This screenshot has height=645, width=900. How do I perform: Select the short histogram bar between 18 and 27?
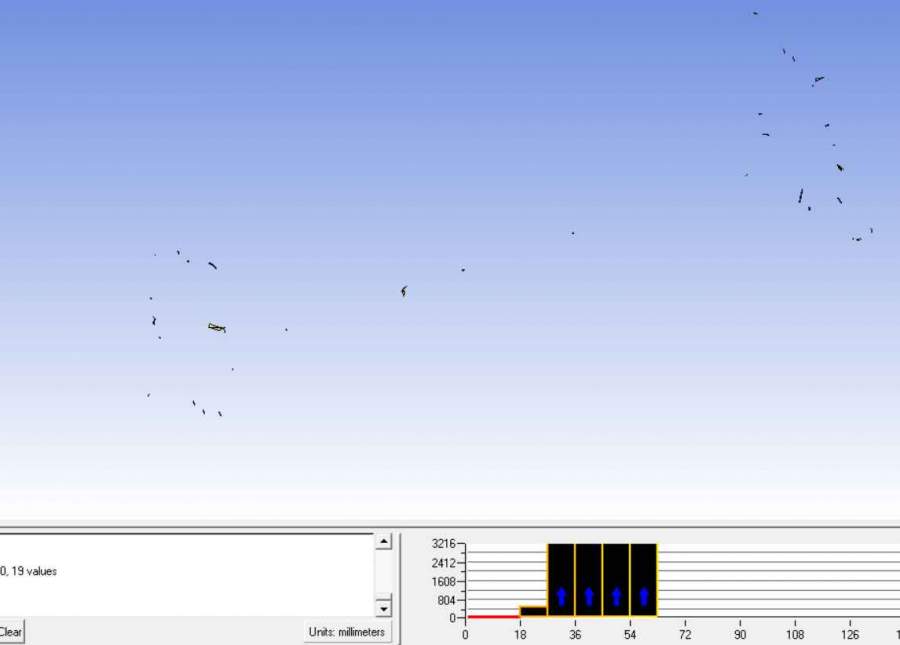click(x=533, y=611)
